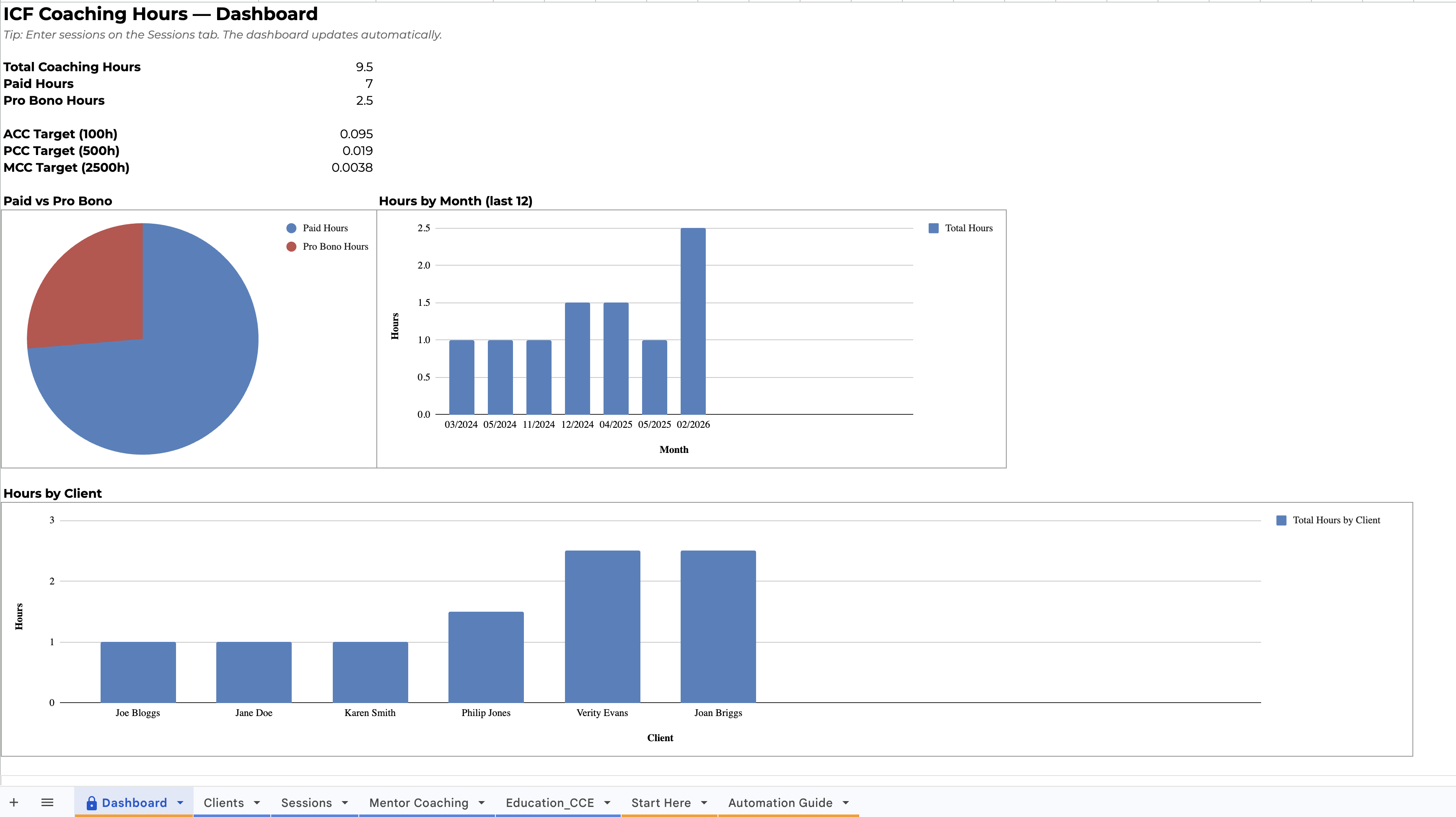Switch to the Sessions sheet tab

click(x=306, y=803)
